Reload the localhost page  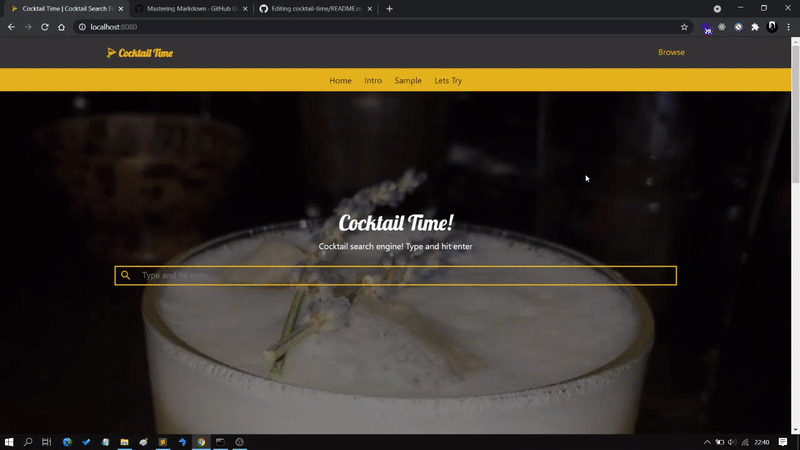[45, 27]
